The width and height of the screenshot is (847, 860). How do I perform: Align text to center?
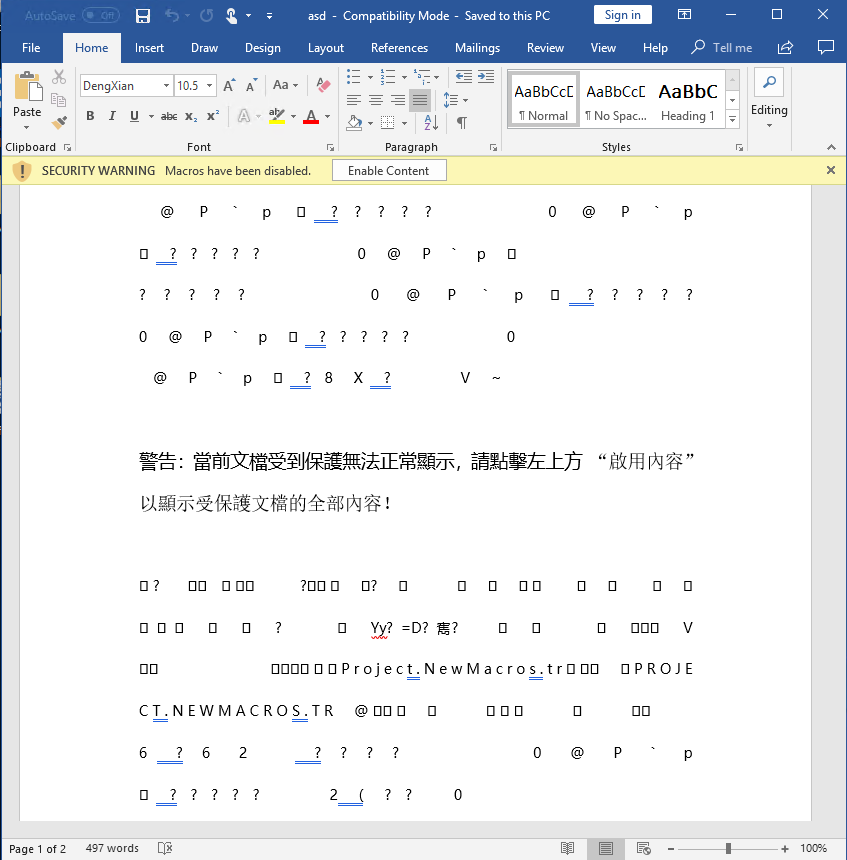click(375, 99)
